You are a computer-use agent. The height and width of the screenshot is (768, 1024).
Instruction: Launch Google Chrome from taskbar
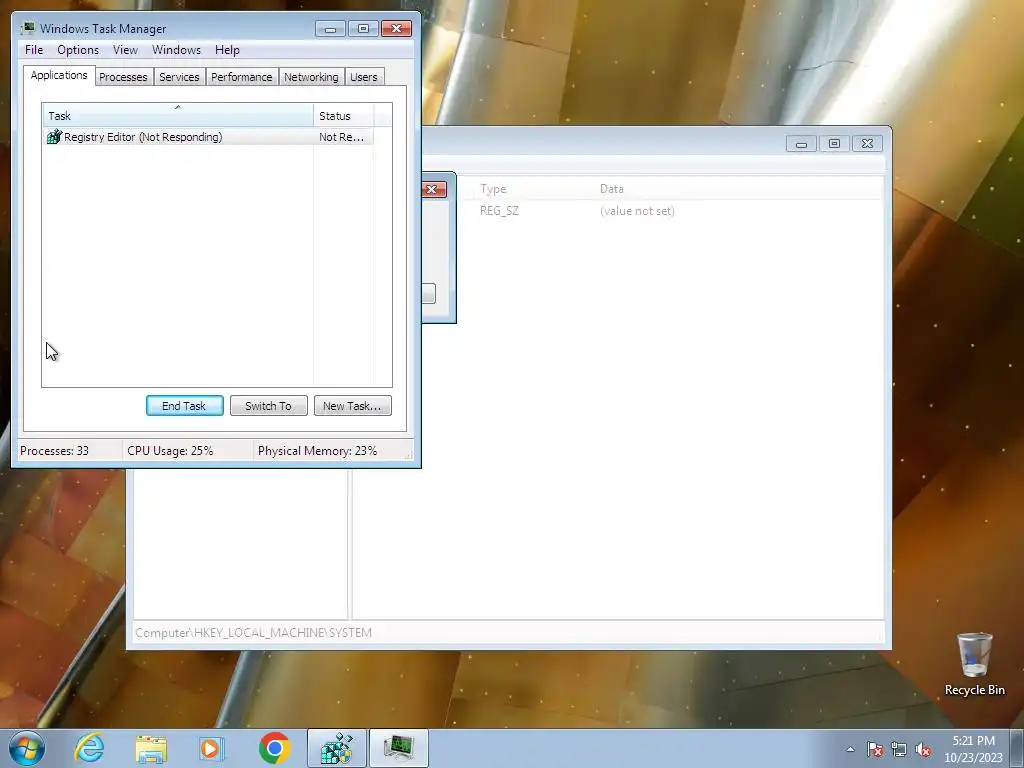[x=274, y=748]
